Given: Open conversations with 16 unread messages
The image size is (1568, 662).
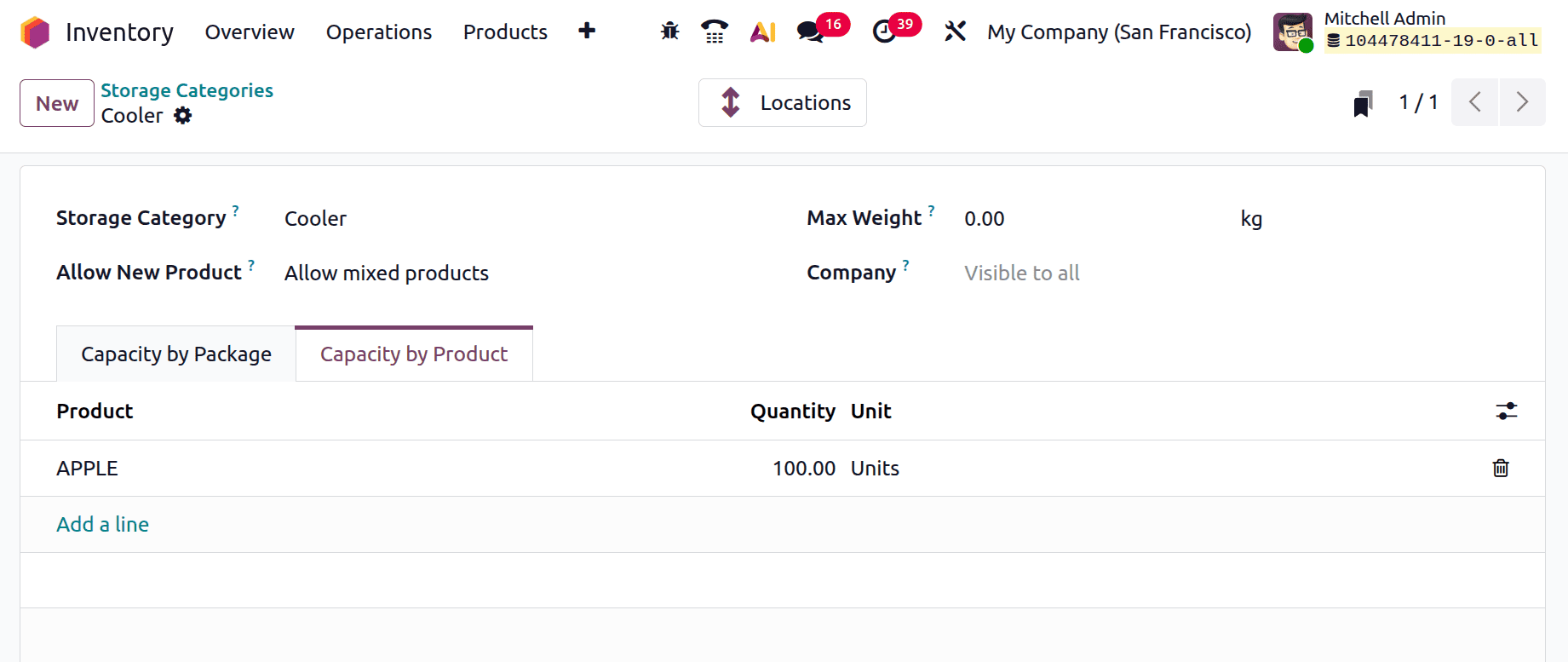Looking at the screenshot, I should pyautogui.click(x=810, y=32).
